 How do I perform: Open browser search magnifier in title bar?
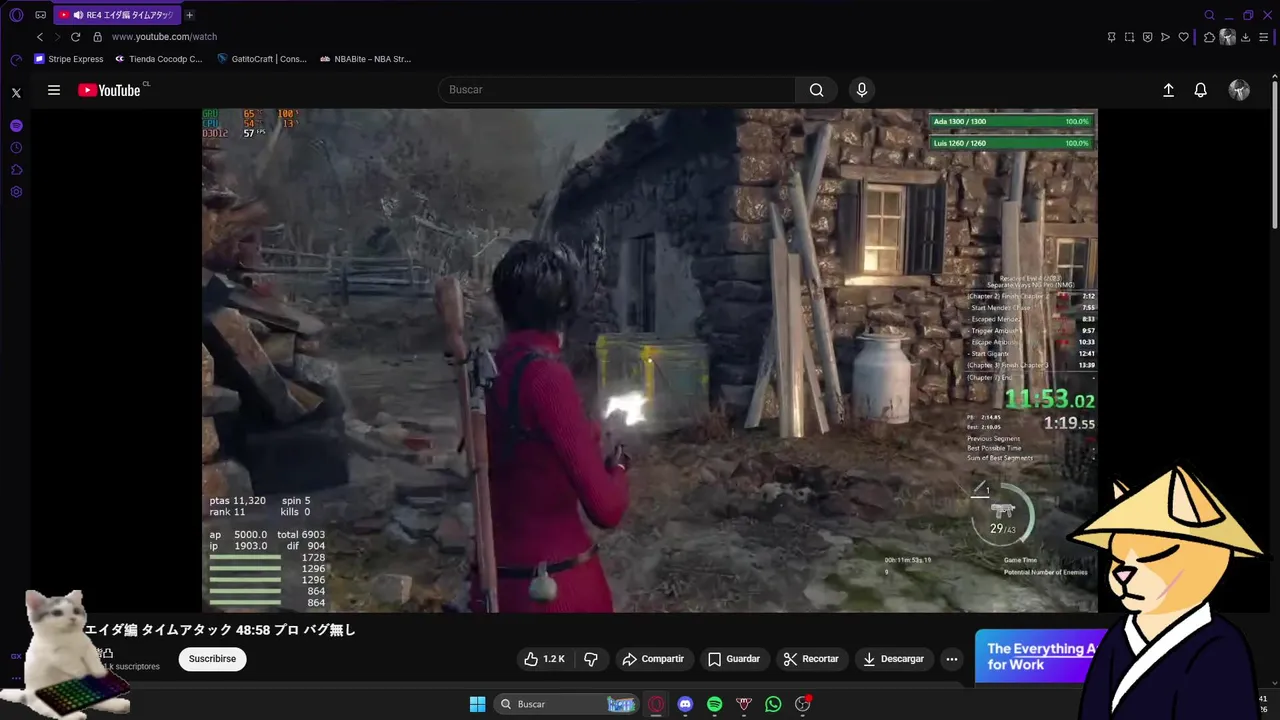click(x=1209, y=15)
